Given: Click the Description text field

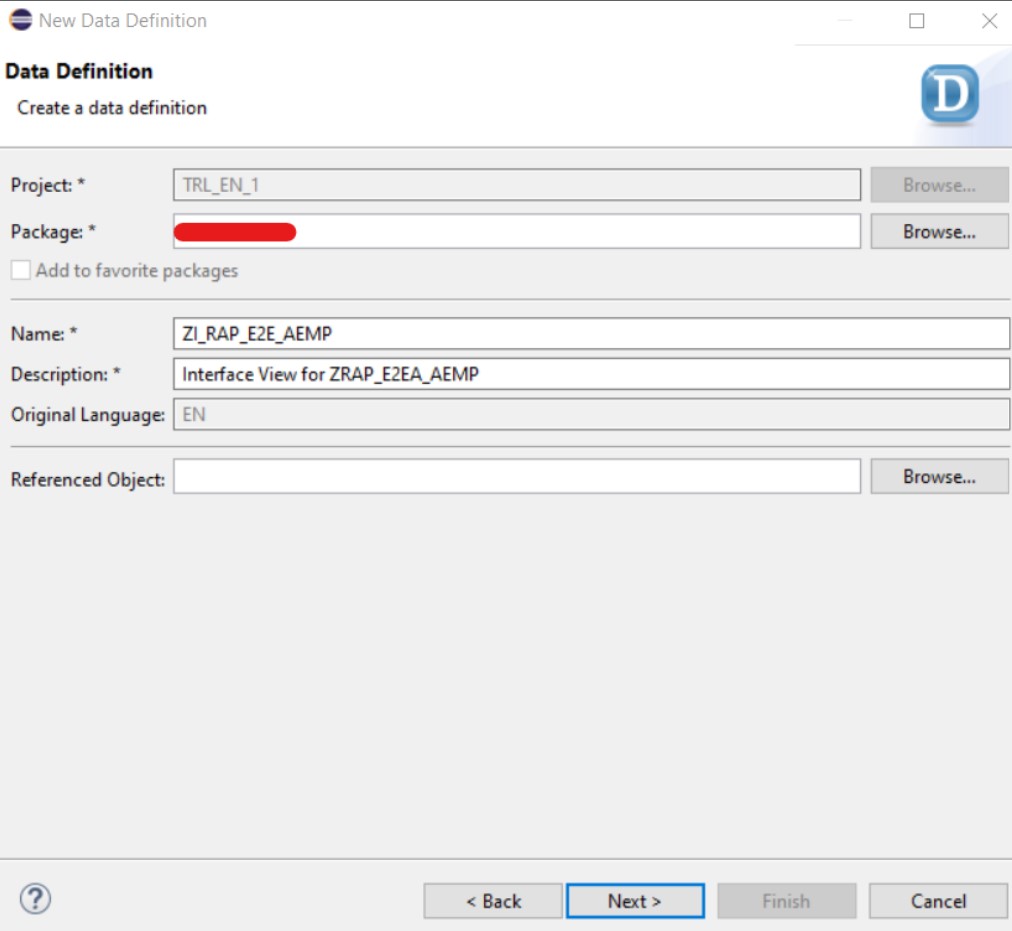Looking at the screenshot, I should coord(590,374).
